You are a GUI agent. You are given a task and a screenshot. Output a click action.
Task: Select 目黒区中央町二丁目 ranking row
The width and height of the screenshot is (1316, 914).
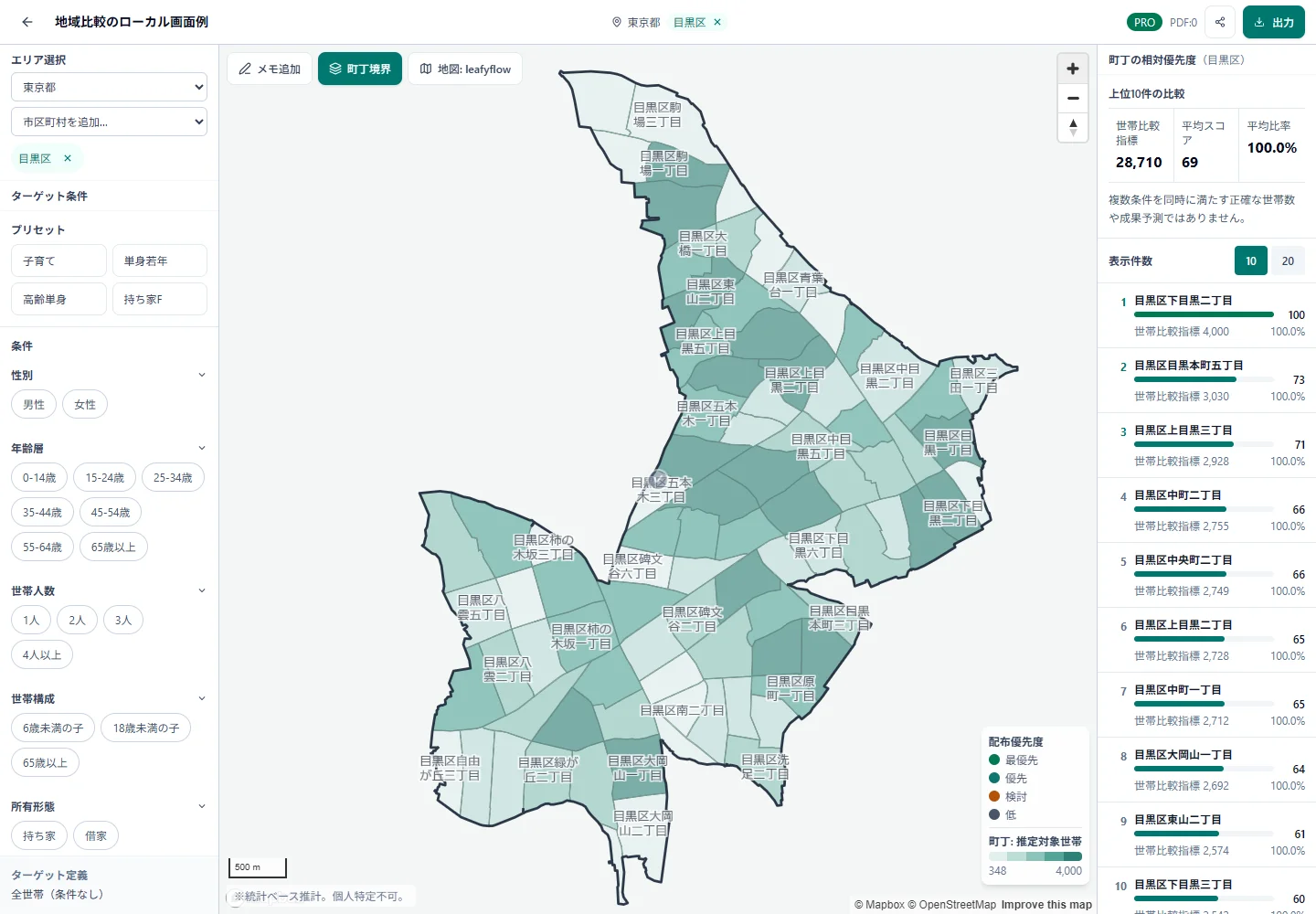(1206, 575)
